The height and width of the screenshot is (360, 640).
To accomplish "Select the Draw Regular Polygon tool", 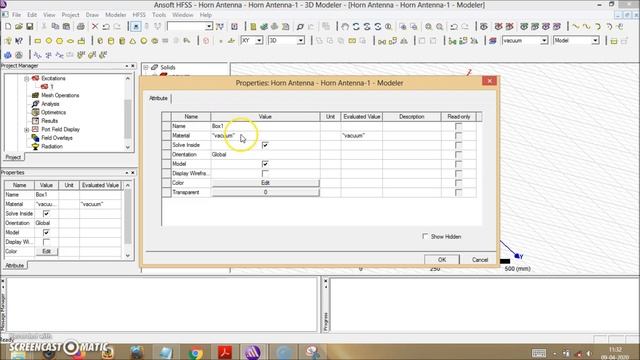I will pos(60,41).
